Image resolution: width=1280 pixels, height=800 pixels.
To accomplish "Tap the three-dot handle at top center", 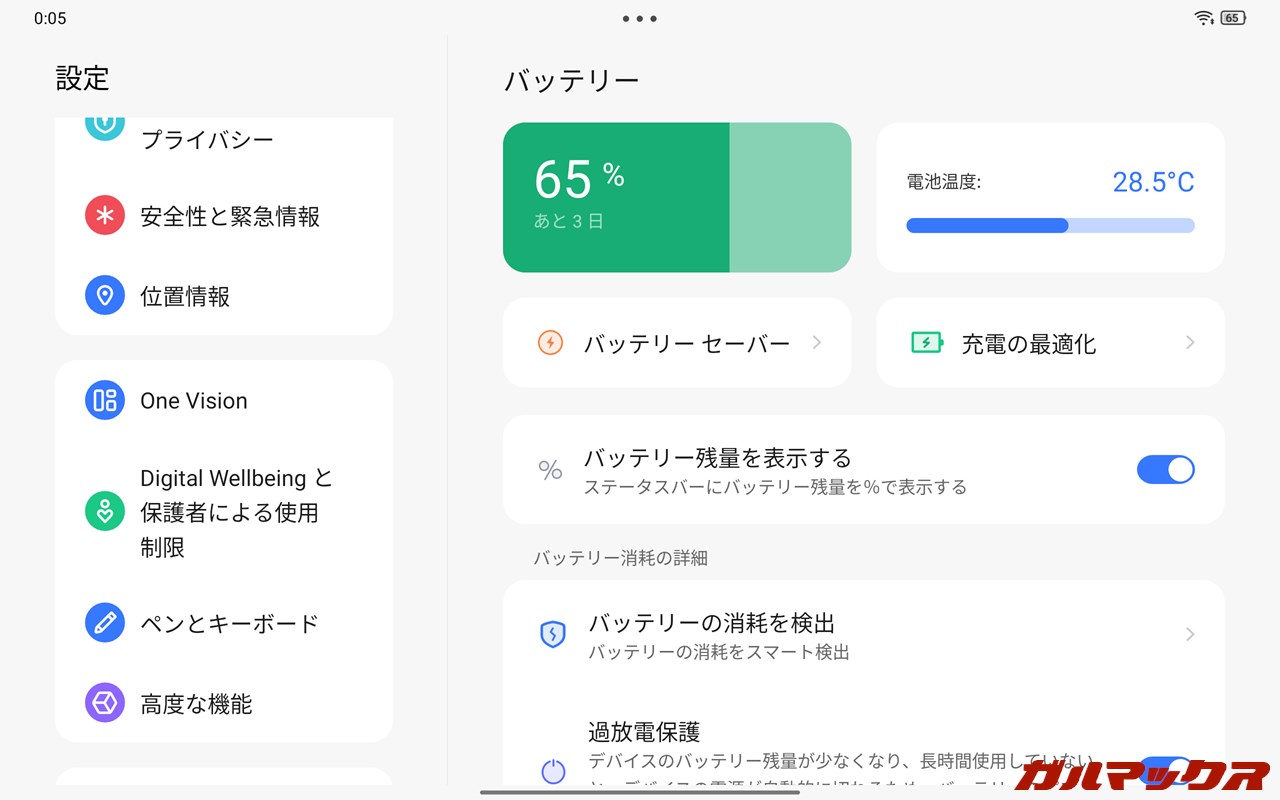I will tap(640, 18).
